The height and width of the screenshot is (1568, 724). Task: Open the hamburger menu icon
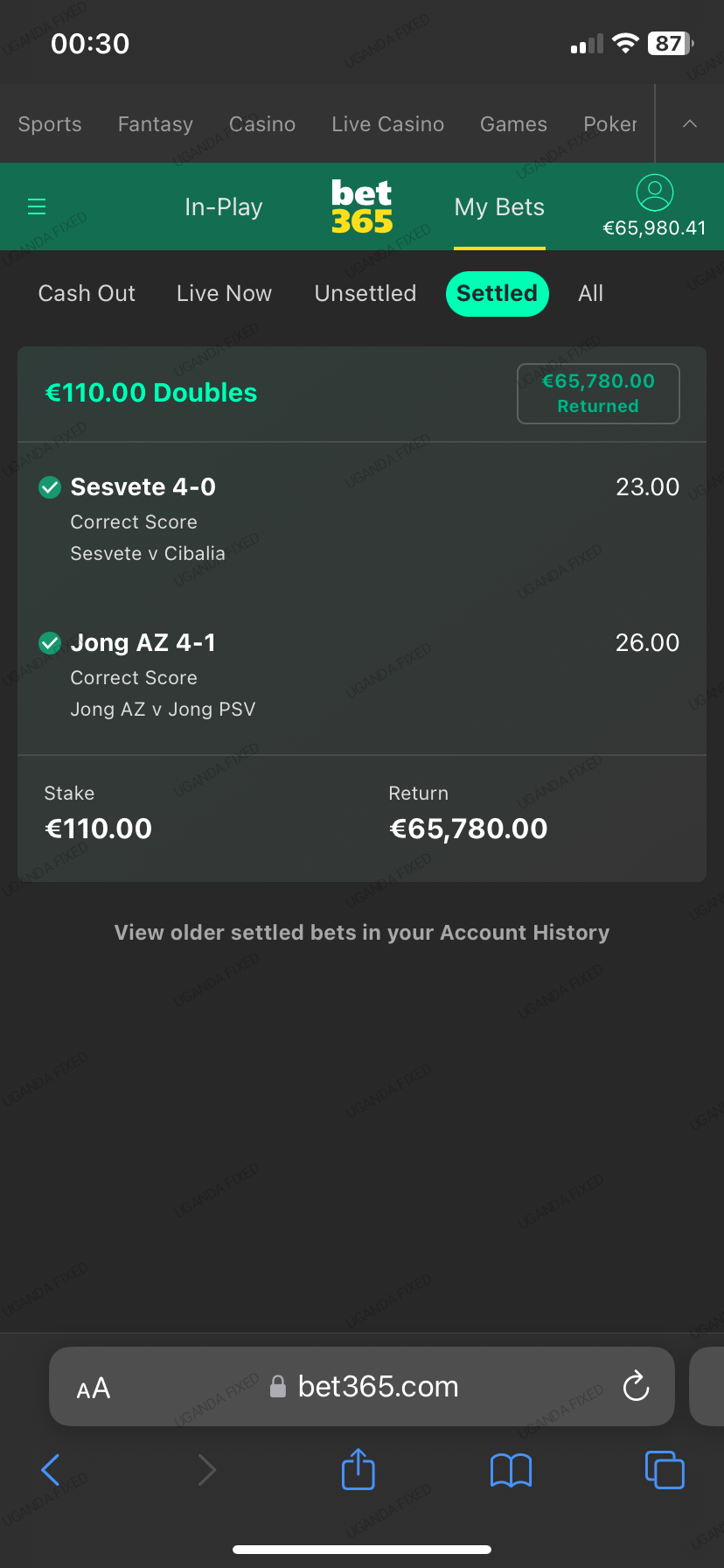(37, 206)
